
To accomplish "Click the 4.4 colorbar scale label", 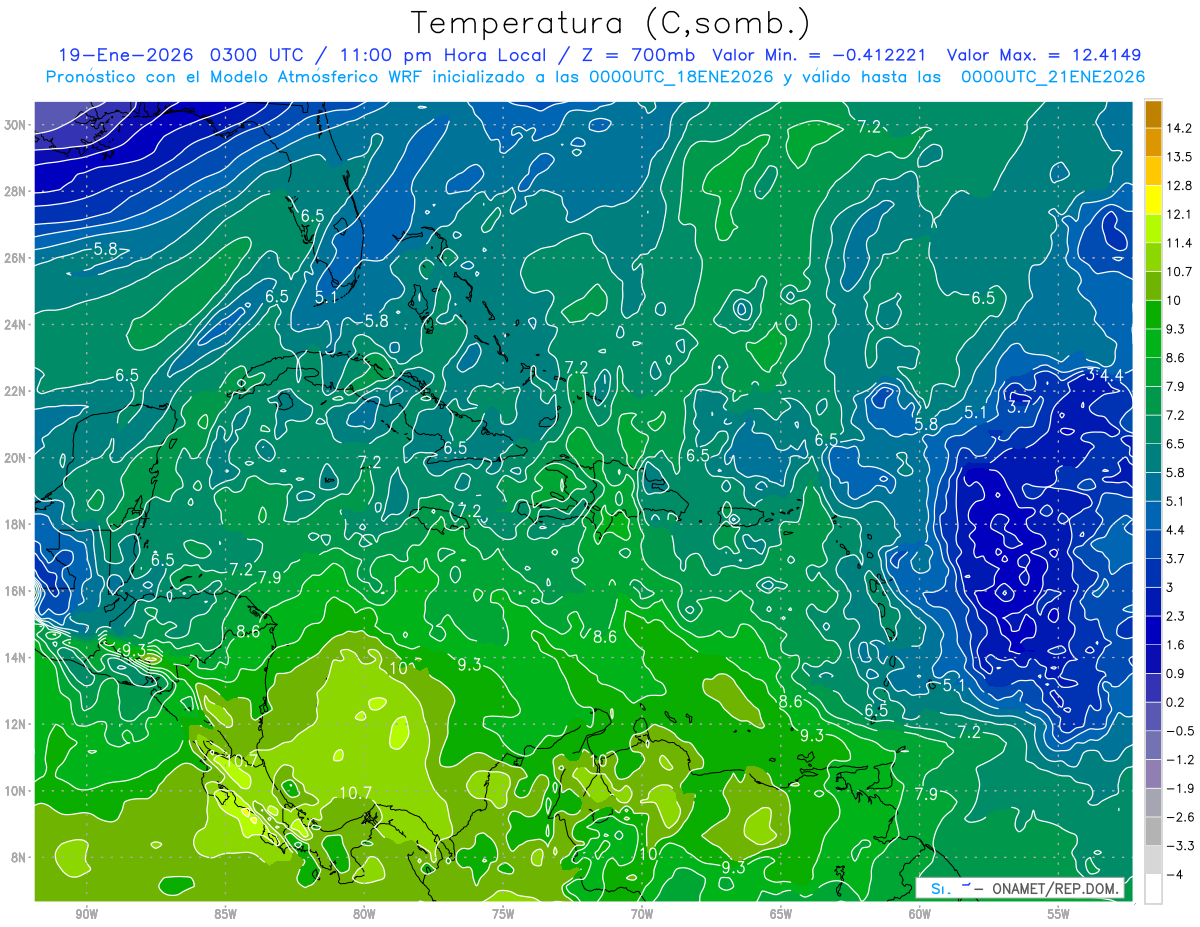I will pyautogui.click(x=1178, y=529).
